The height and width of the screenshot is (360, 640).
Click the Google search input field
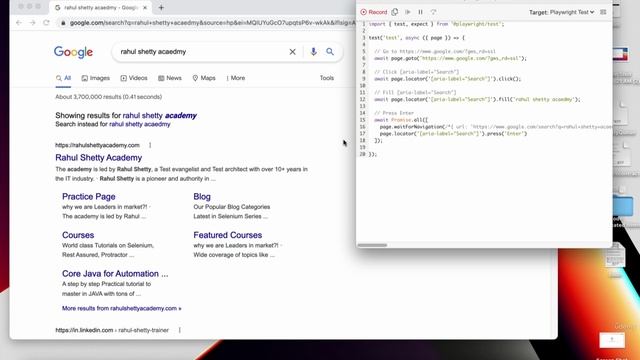coord(202,52)
